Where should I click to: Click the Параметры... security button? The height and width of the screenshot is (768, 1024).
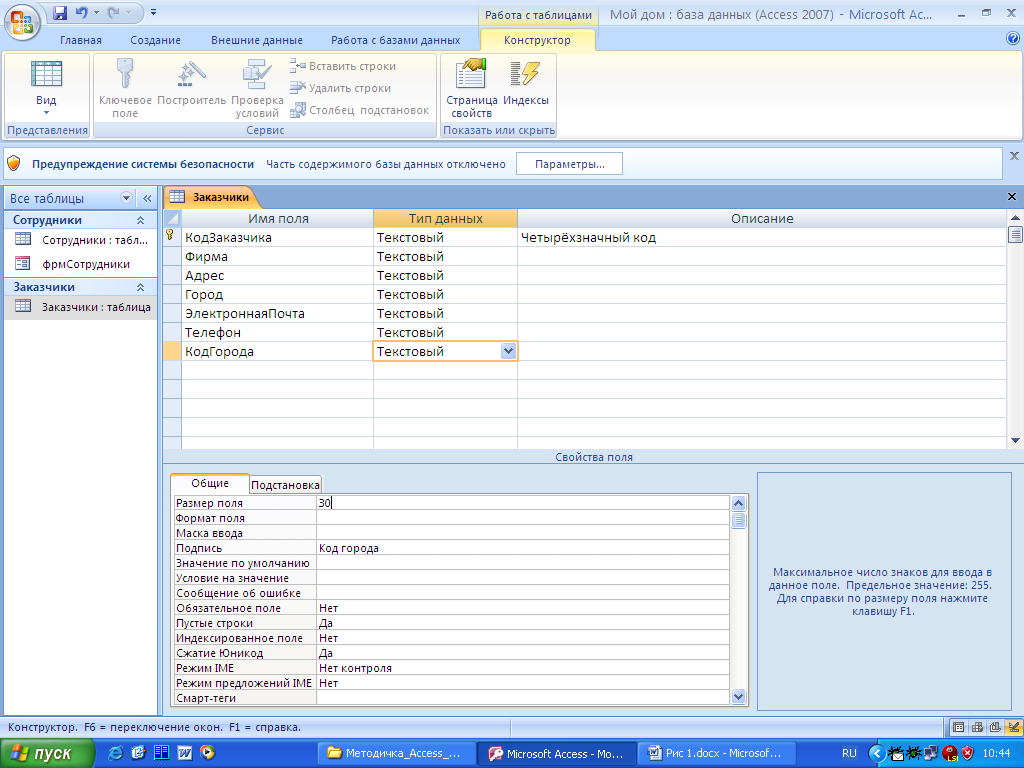[569, 164]
